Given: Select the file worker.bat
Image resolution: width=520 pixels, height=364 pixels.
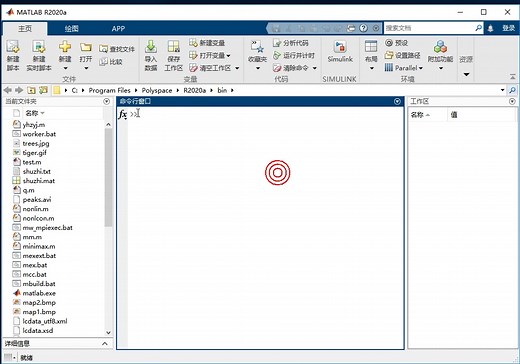Looking at the screenshot, I should point(39,134).
